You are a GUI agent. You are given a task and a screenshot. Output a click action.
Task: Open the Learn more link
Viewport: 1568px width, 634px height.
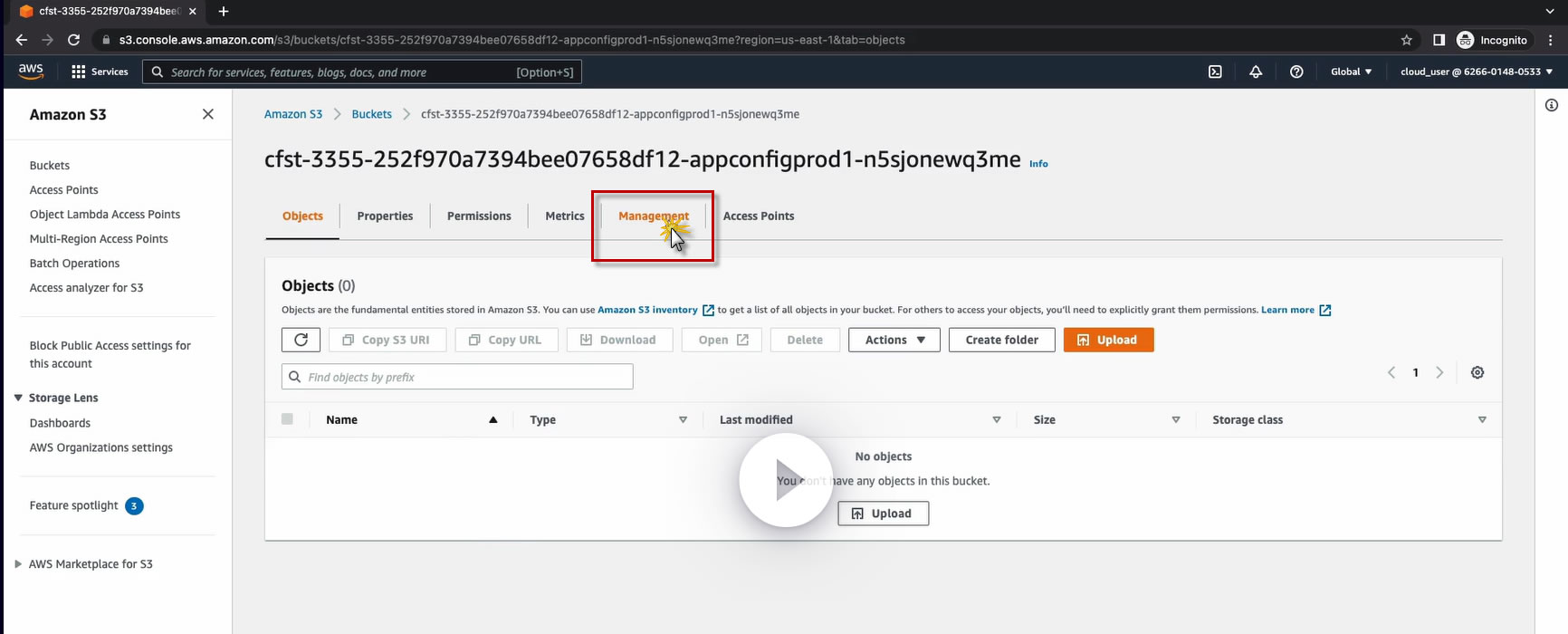(1296, 310)
